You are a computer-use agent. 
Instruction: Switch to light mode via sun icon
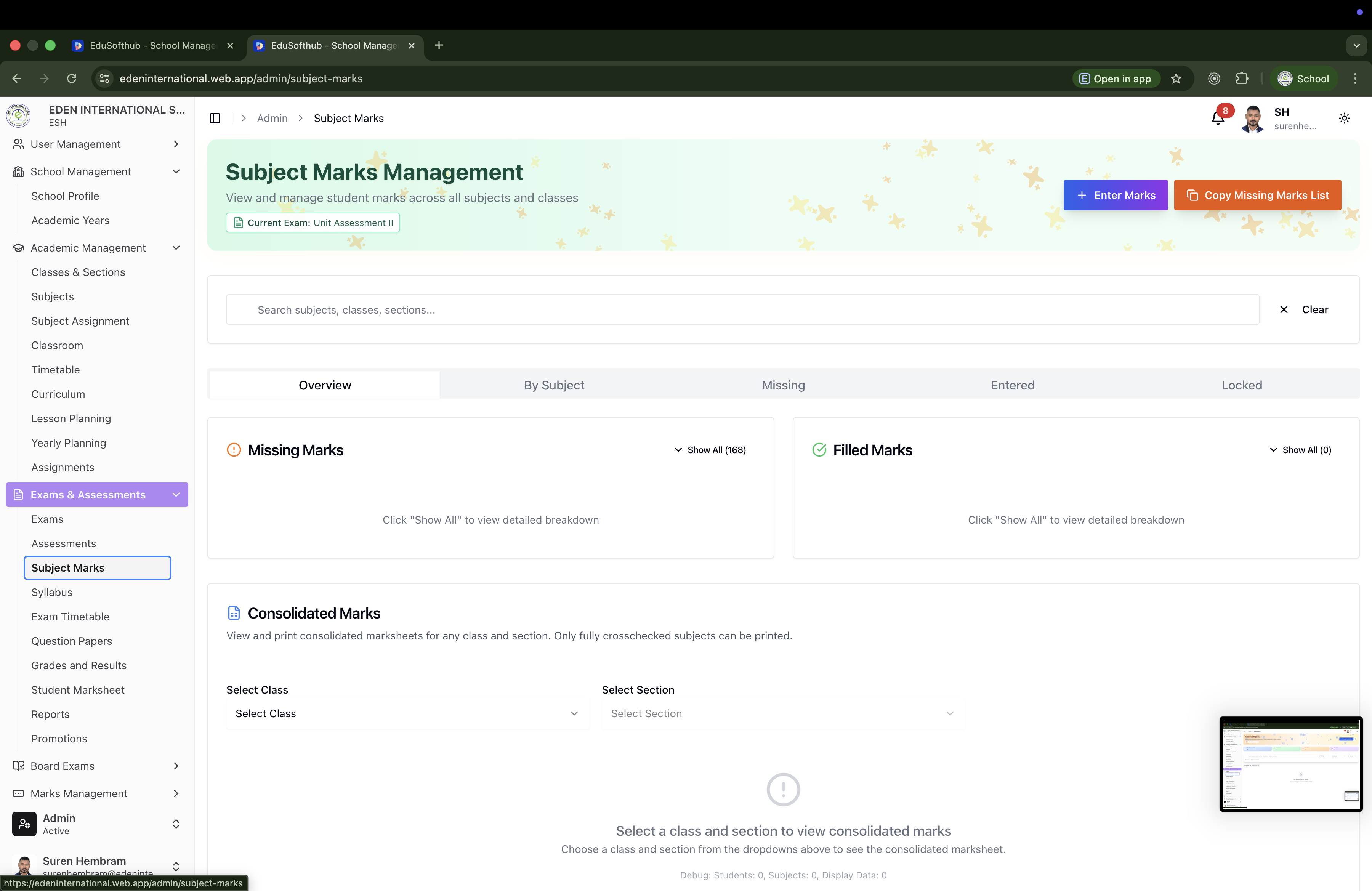click(1344, 118)
